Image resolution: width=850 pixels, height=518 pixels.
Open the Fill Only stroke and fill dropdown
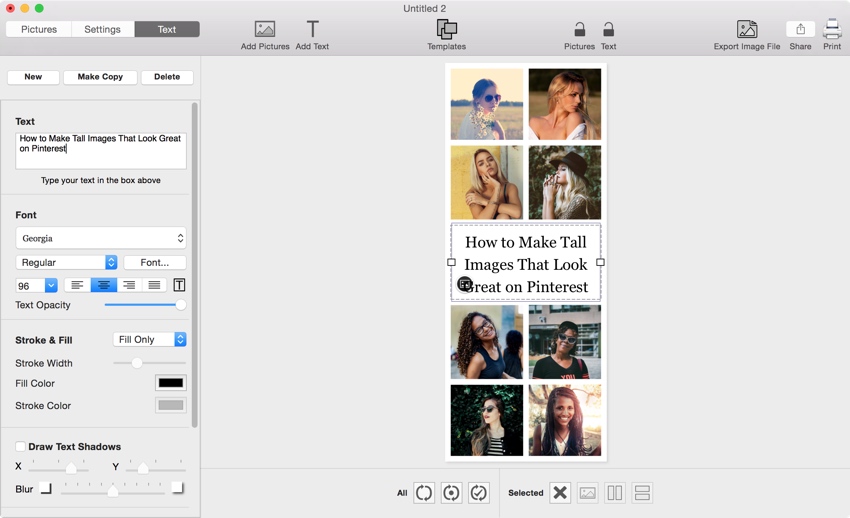[150, 340]
